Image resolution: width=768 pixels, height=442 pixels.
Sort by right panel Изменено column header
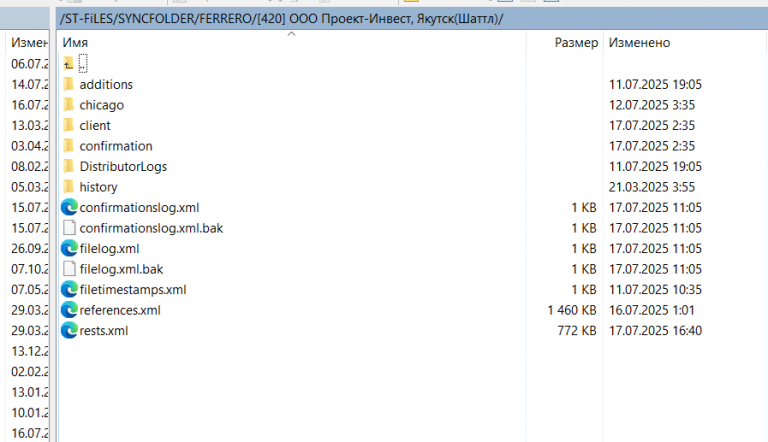639,43
